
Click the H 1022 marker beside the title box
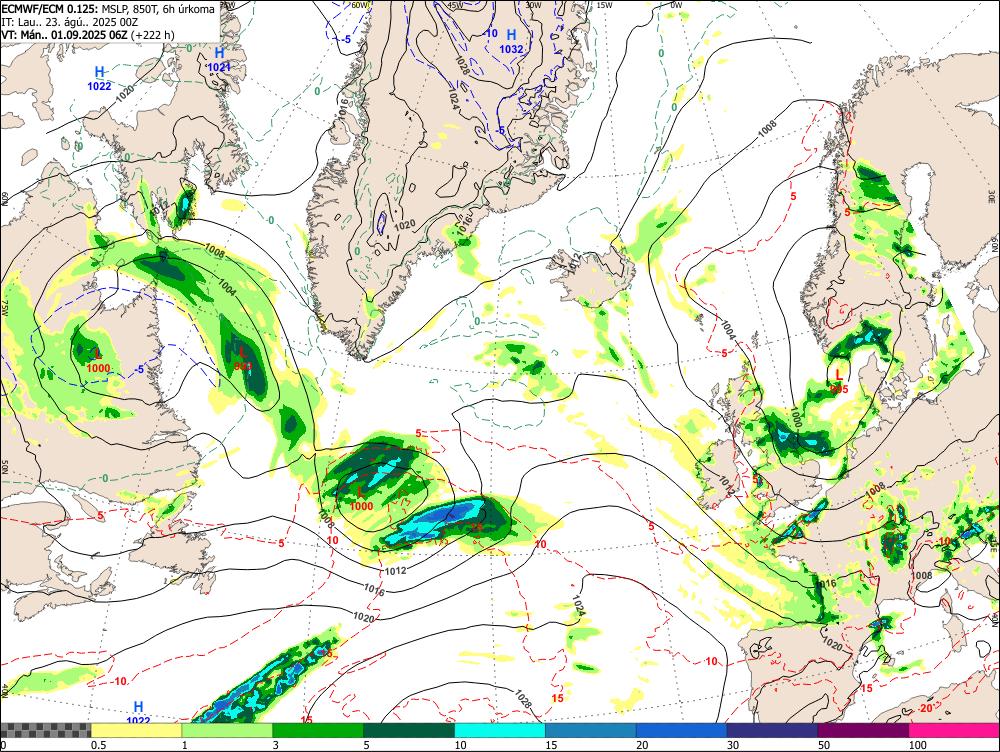pyautogui.click(x=99, y=78)
